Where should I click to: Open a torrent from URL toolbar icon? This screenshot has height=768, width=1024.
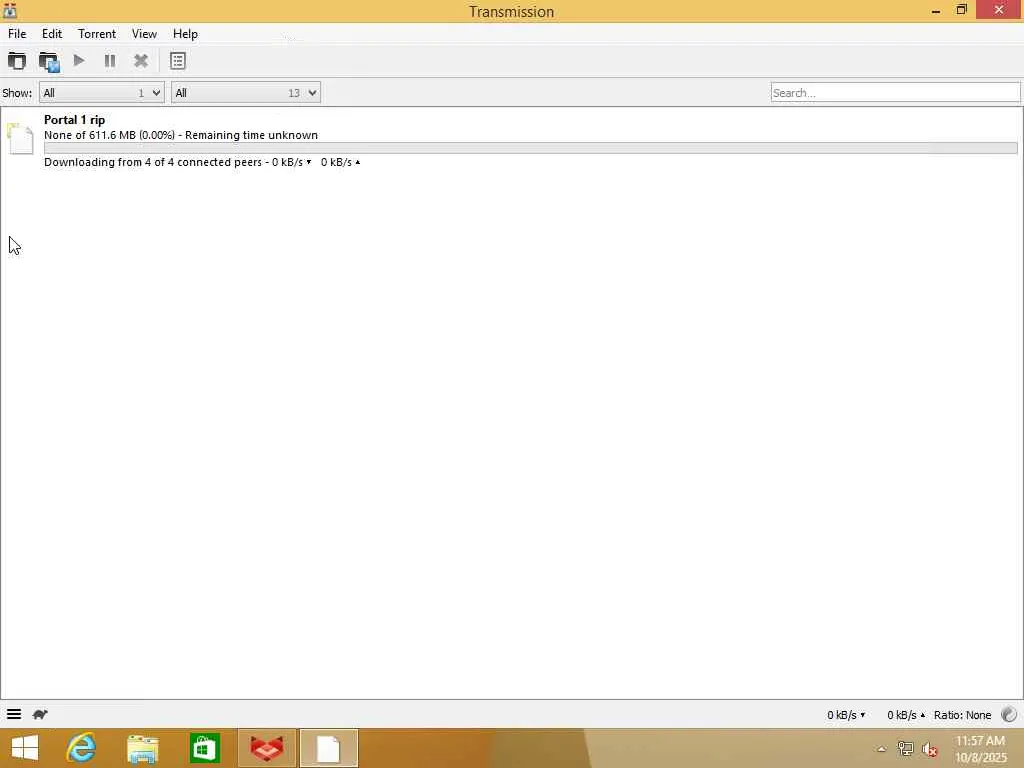(48, 61)
